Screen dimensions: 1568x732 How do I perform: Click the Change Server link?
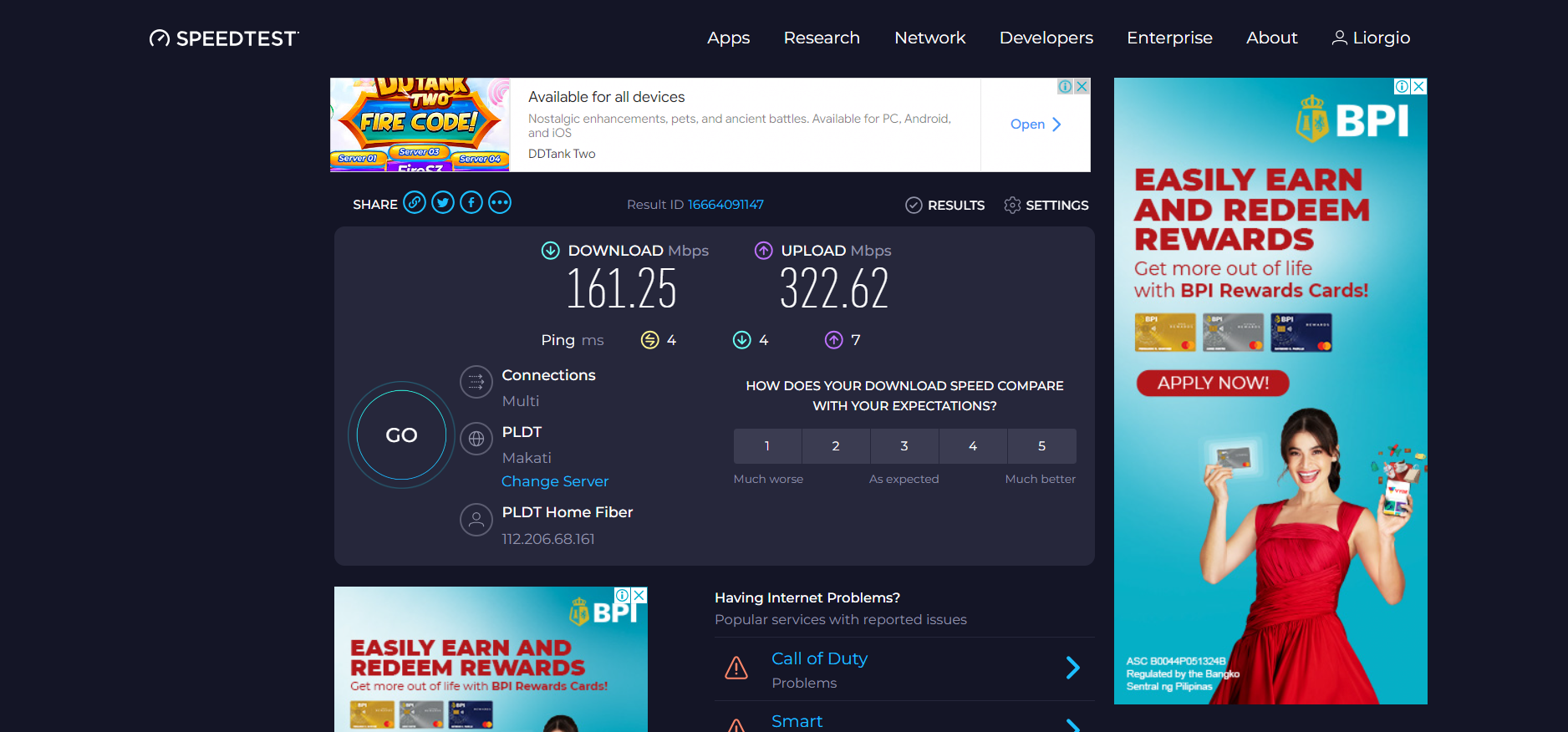point(555,481)
